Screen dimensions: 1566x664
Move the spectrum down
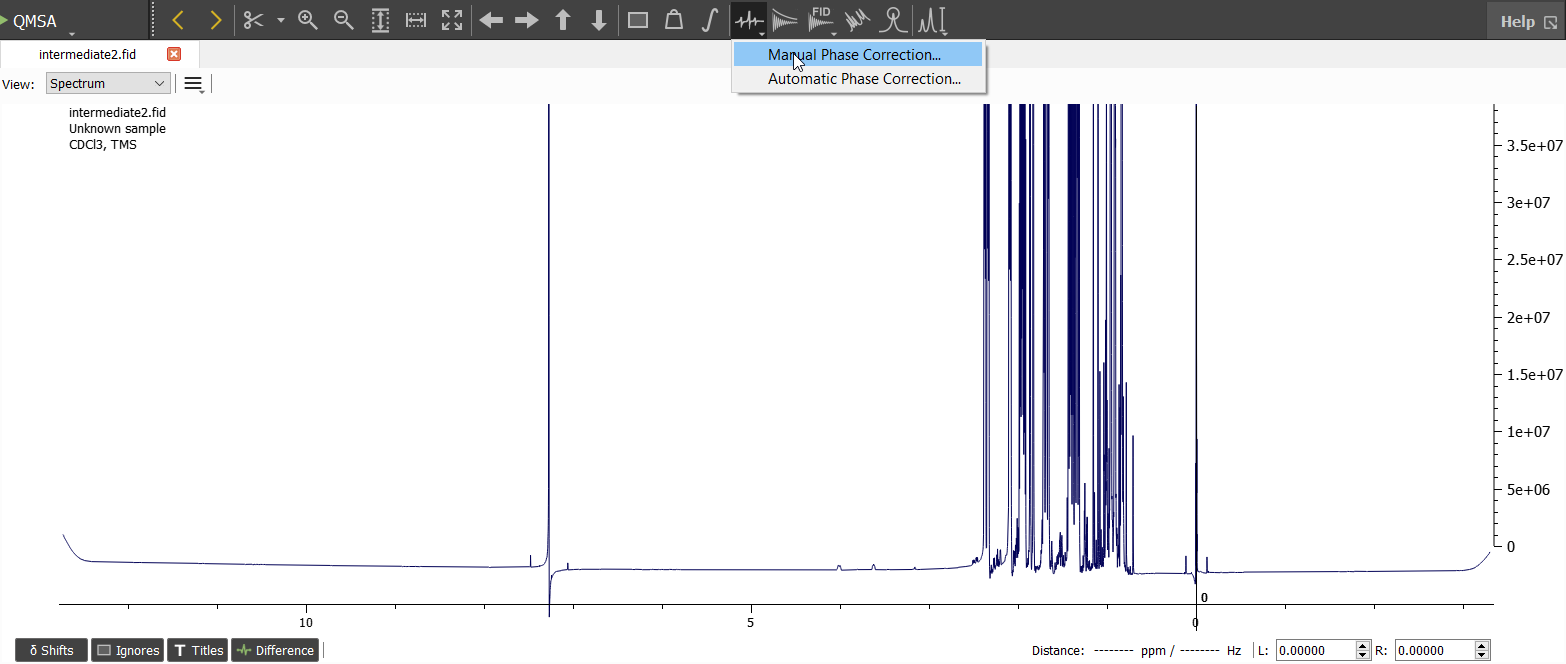point(599,20)
